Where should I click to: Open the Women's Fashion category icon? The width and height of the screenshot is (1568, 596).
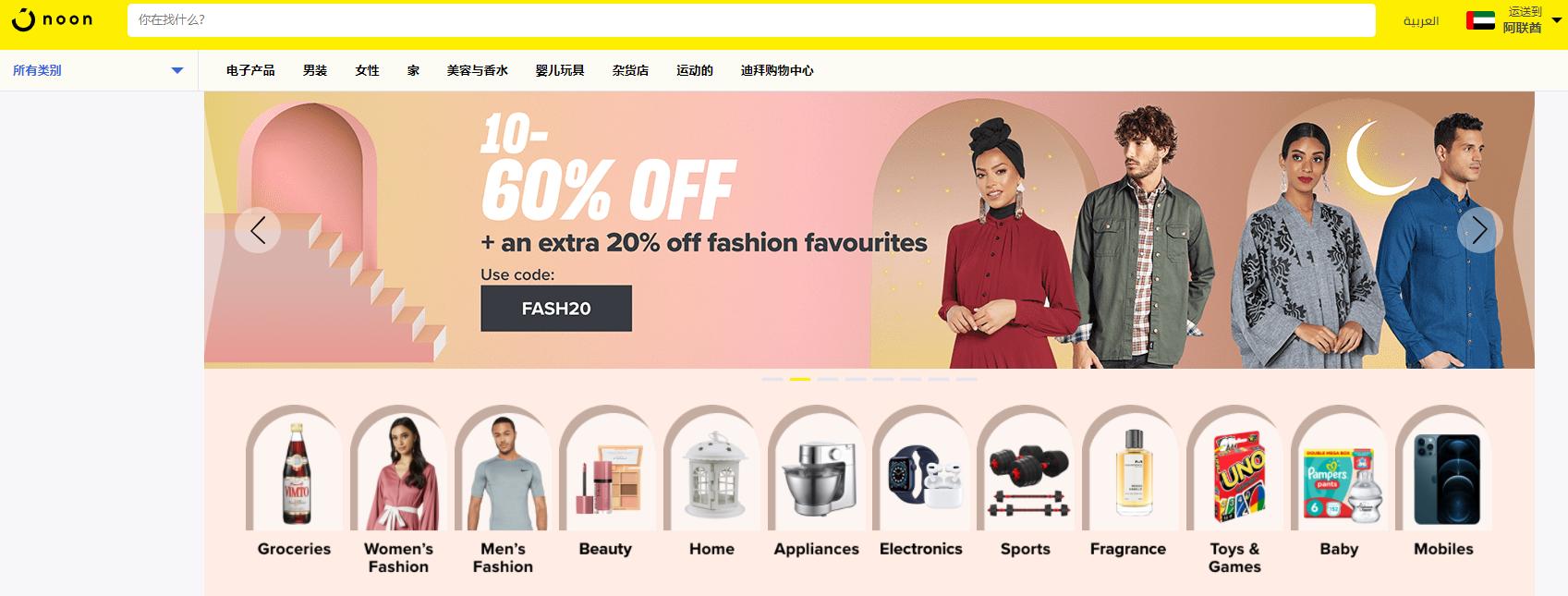point(398,469)
